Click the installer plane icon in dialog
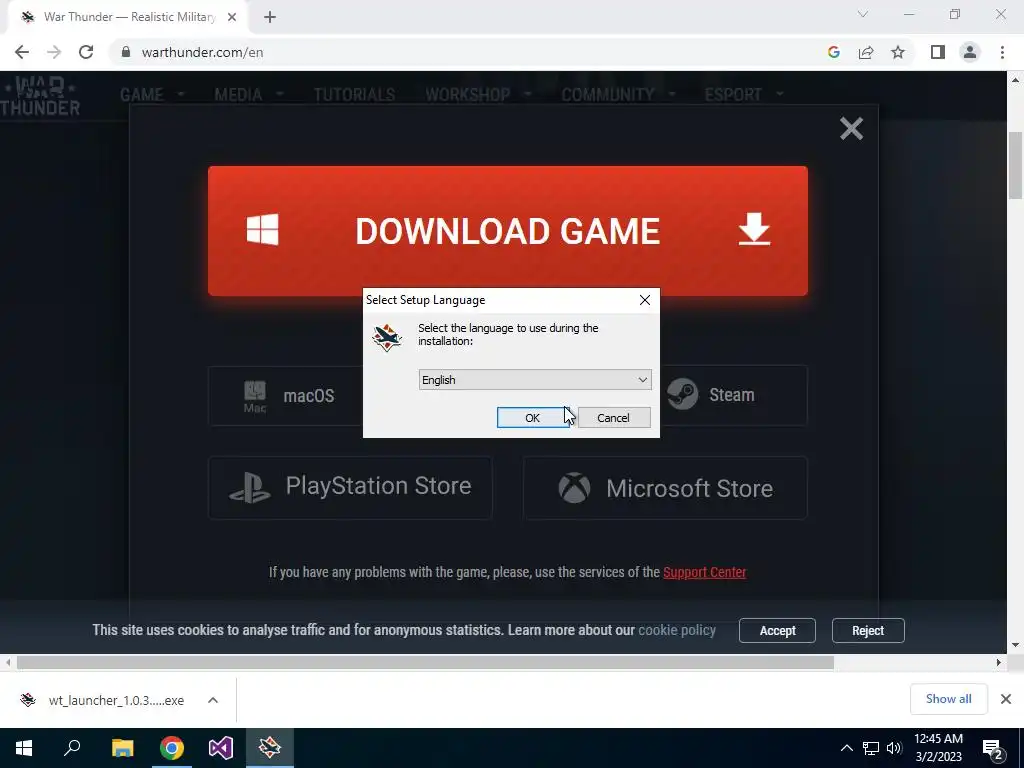The height and width of the screenshot is (768, 1024). [x=387, y=338]
